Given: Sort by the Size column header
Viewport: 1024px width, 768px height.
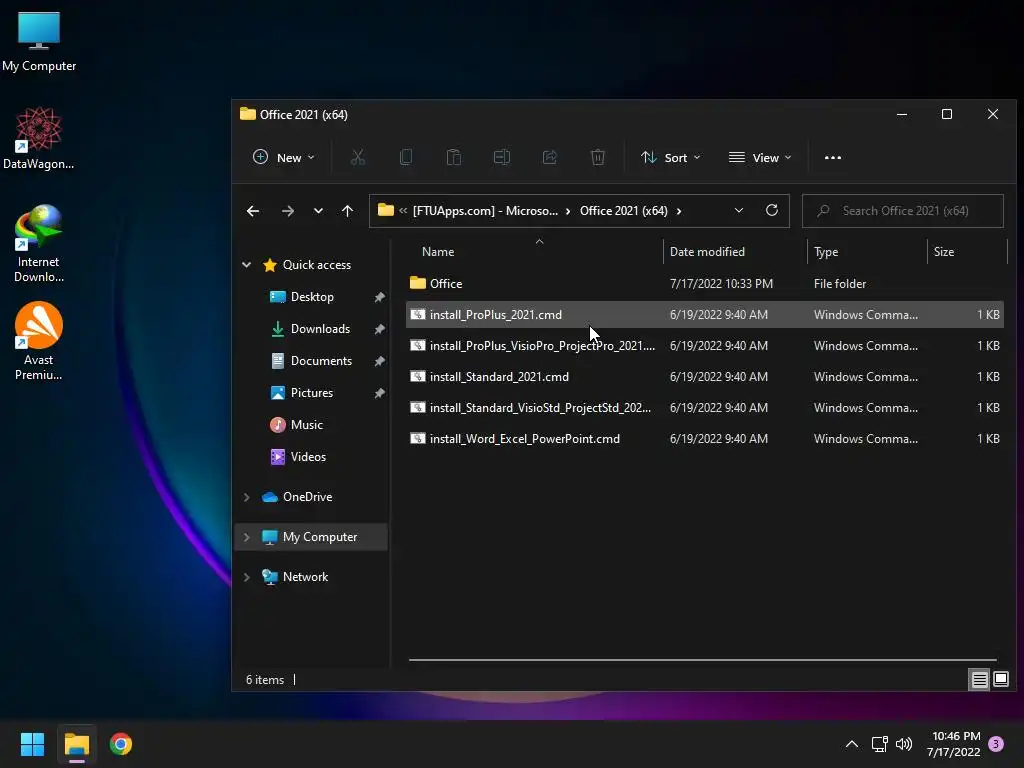Looking at the screenshot, I should pos(944,251).
